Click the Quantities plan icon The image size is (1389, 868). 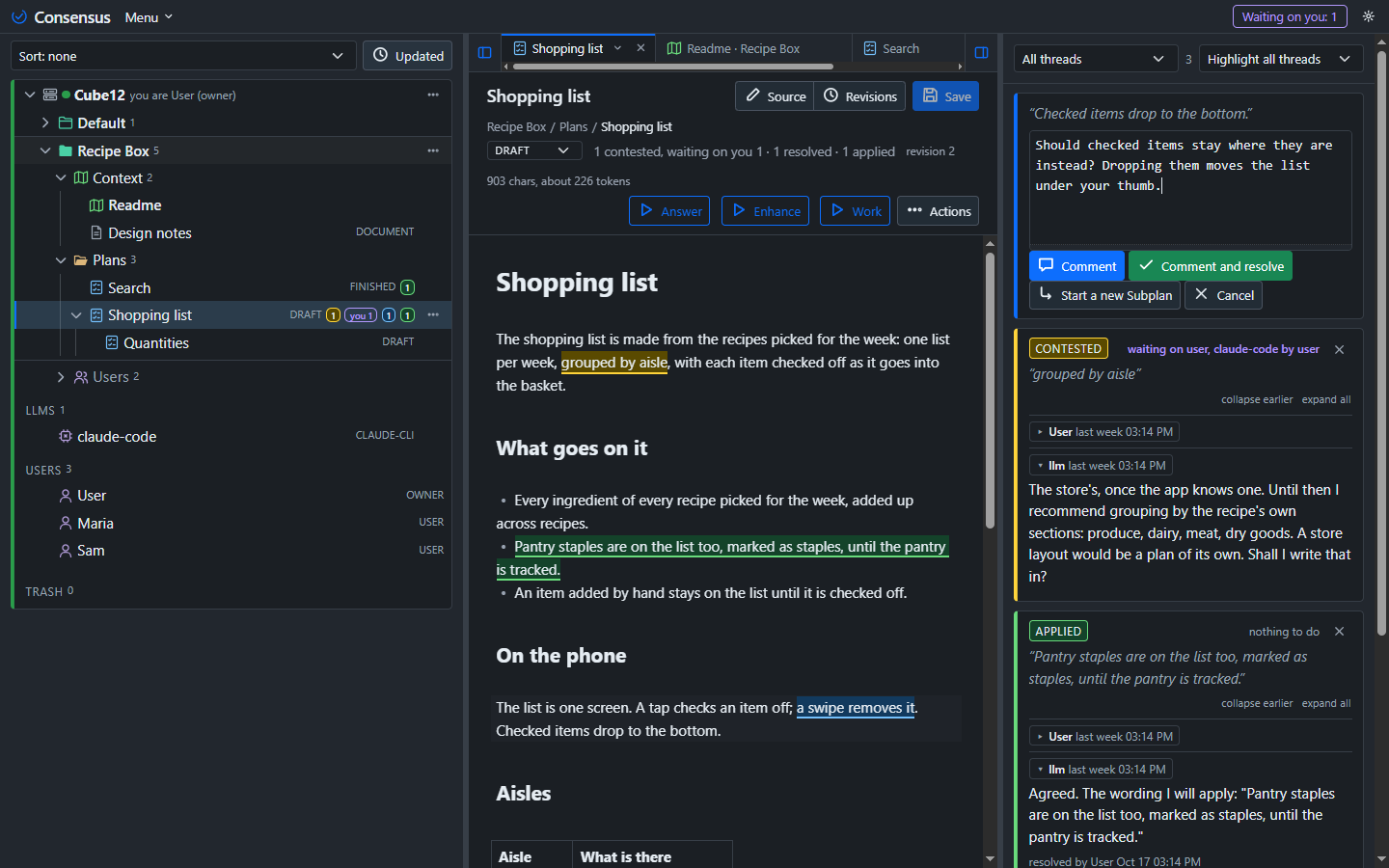112,342
